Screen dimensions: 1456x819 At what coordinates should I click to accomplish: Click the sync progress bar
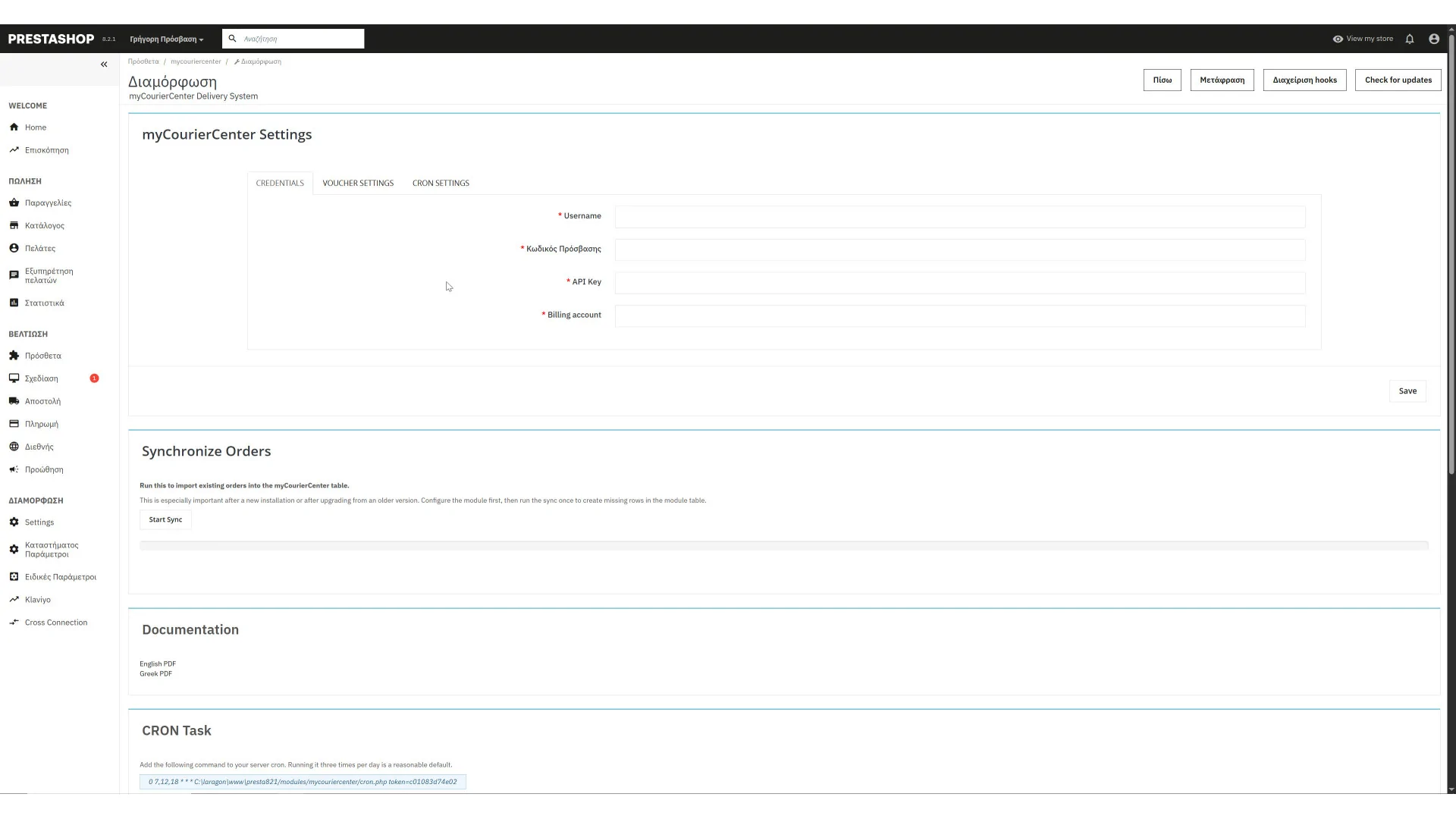tap(783, 546)
